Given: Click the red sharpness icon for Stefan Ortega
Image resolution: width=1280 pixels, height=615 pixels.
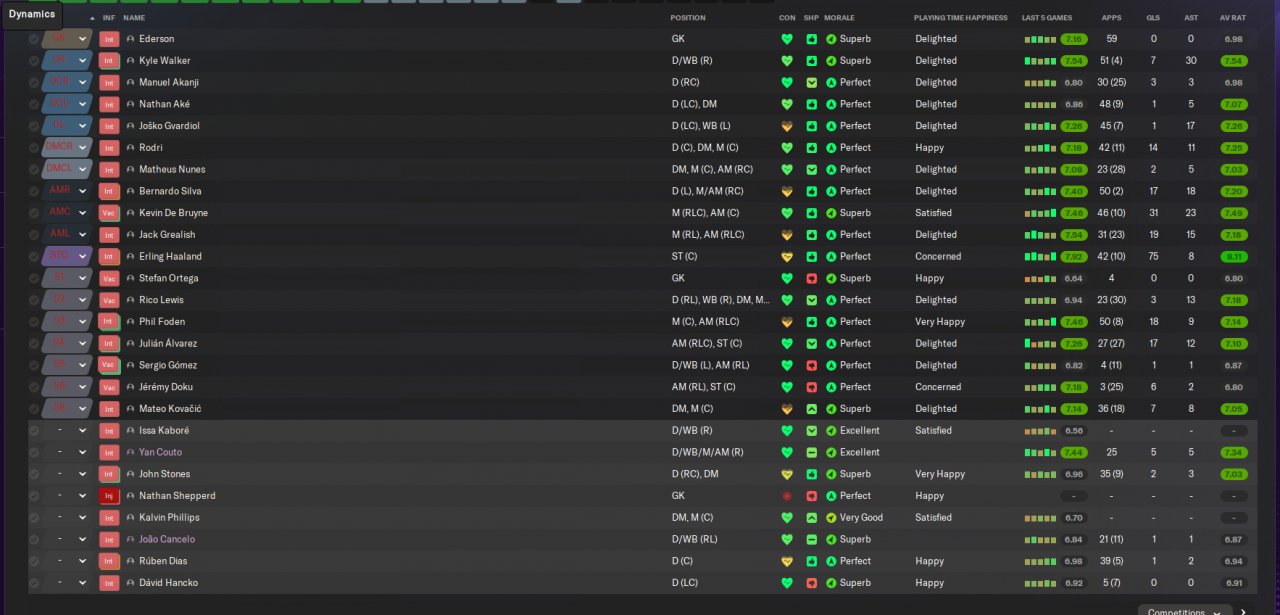Looking at the screenshot, I should 812,278.
